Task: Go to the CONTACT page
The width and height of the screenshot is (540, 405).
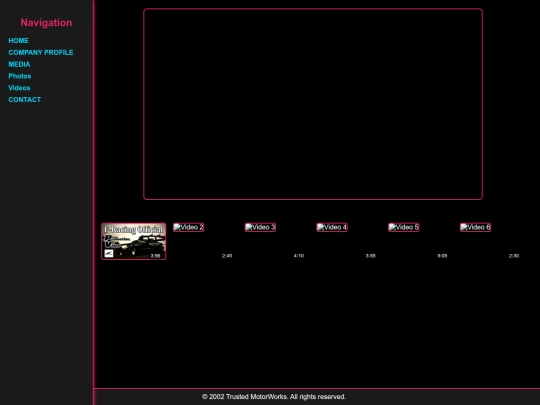Action: [24, 100]
